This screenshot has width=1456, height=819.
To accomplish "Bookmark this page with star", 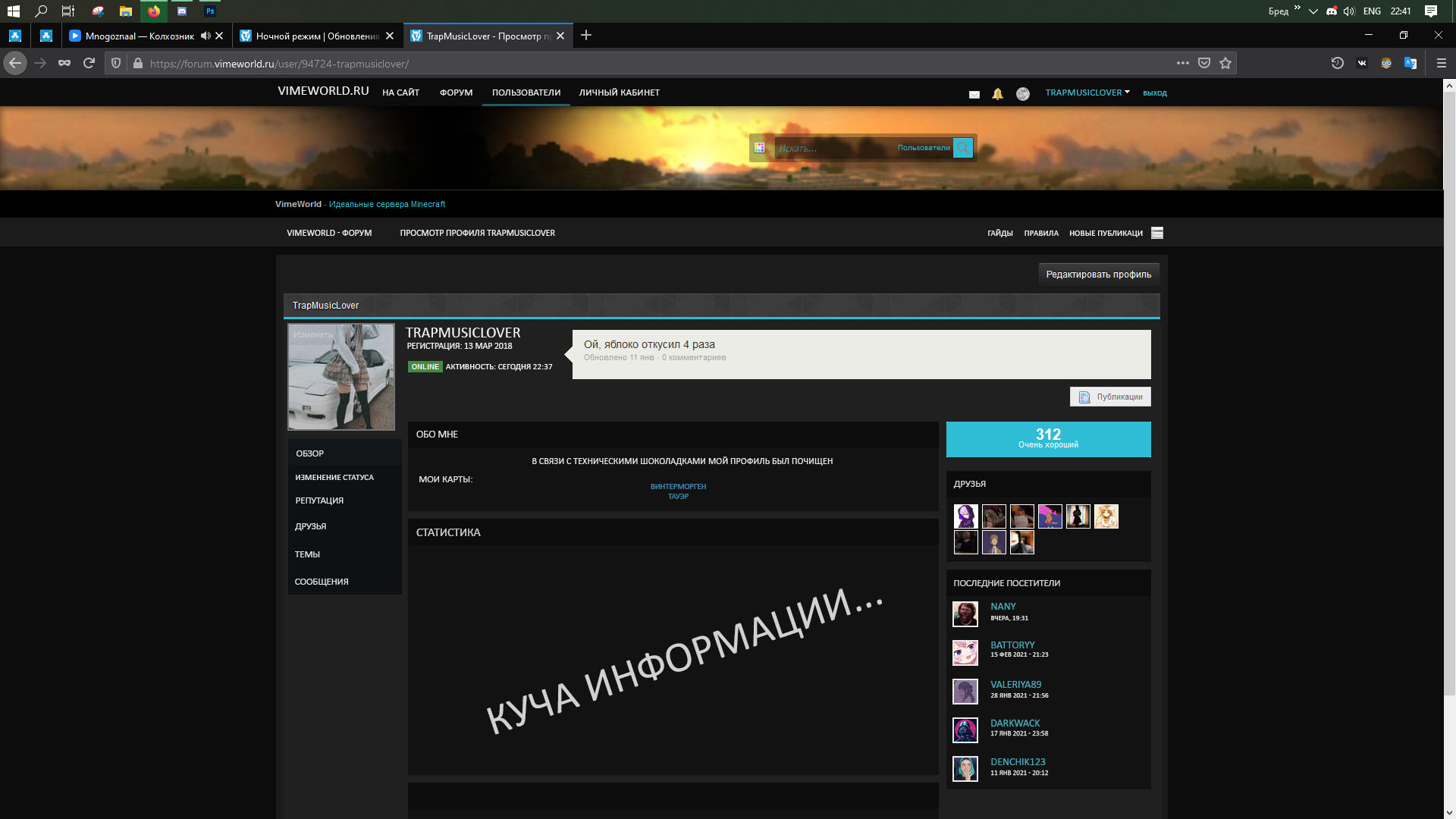I will 1225,63.
